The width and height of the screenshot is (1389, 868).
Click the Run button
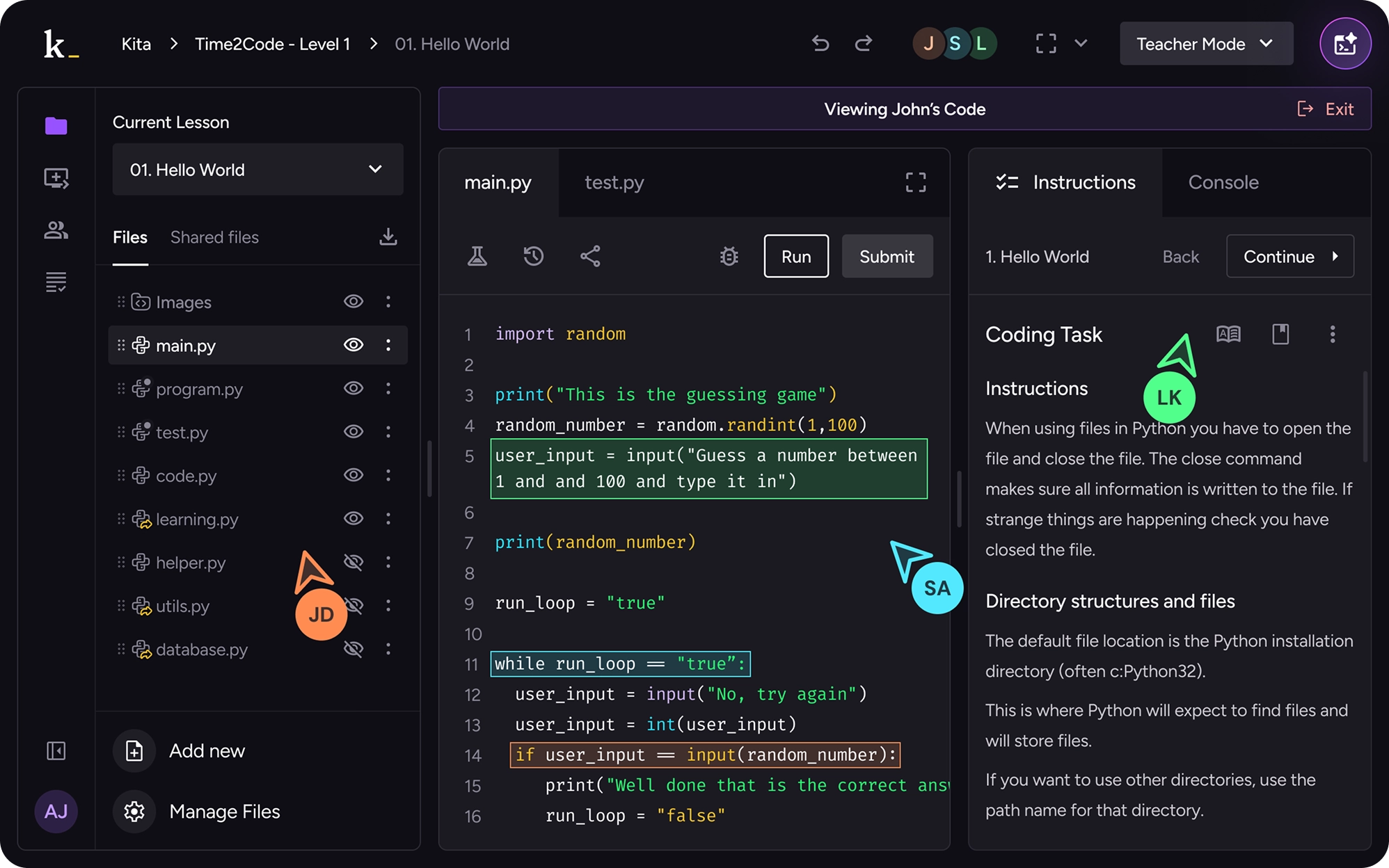click(x=796, y=257)
